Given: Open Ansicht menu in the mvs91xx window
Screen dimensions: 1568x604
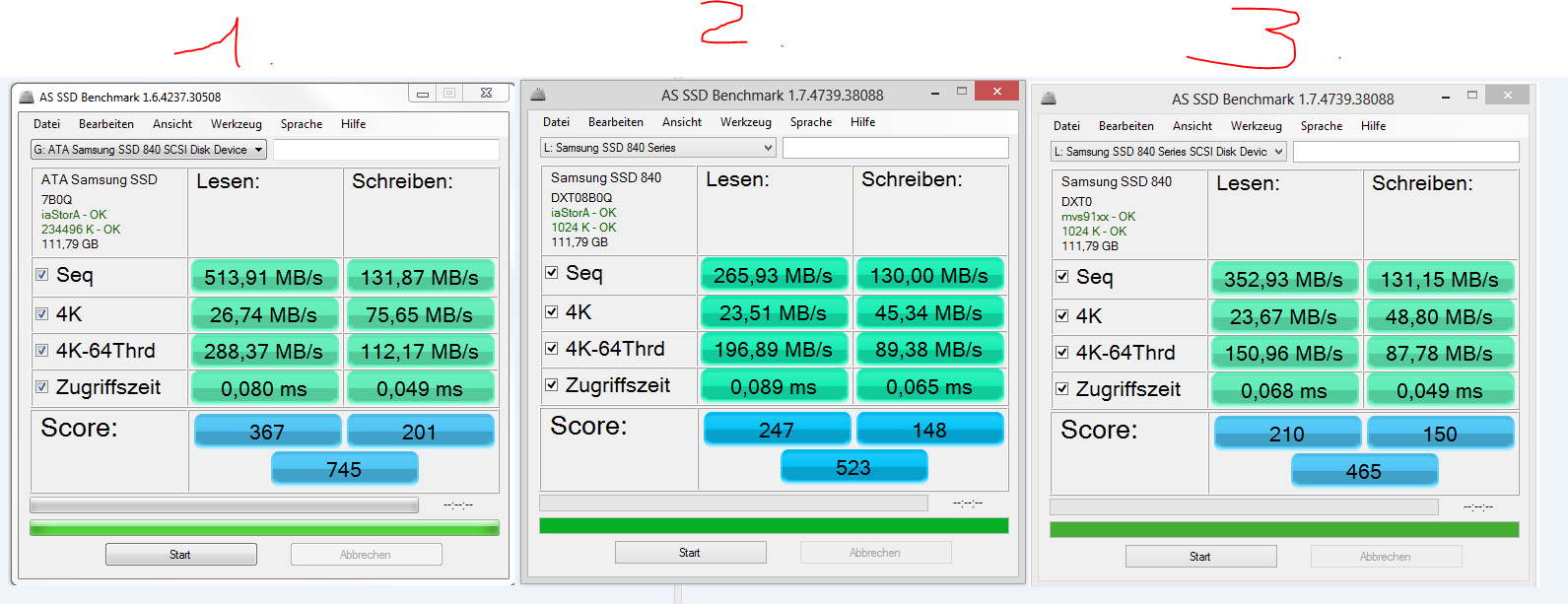Looking at the screenshot, I should pyautogui.click(x=1193, y=126).
